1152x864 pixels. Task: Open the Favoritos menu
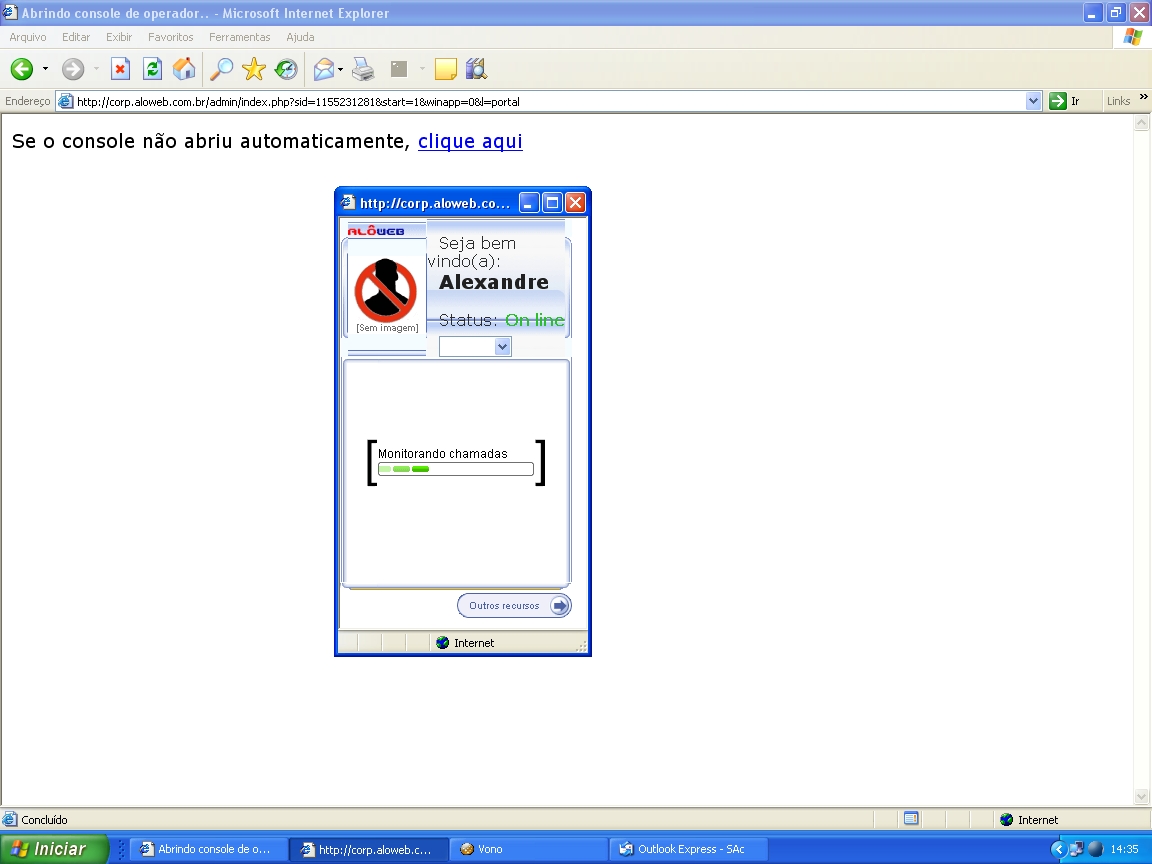pyautogui.click(x=170, y=37)
